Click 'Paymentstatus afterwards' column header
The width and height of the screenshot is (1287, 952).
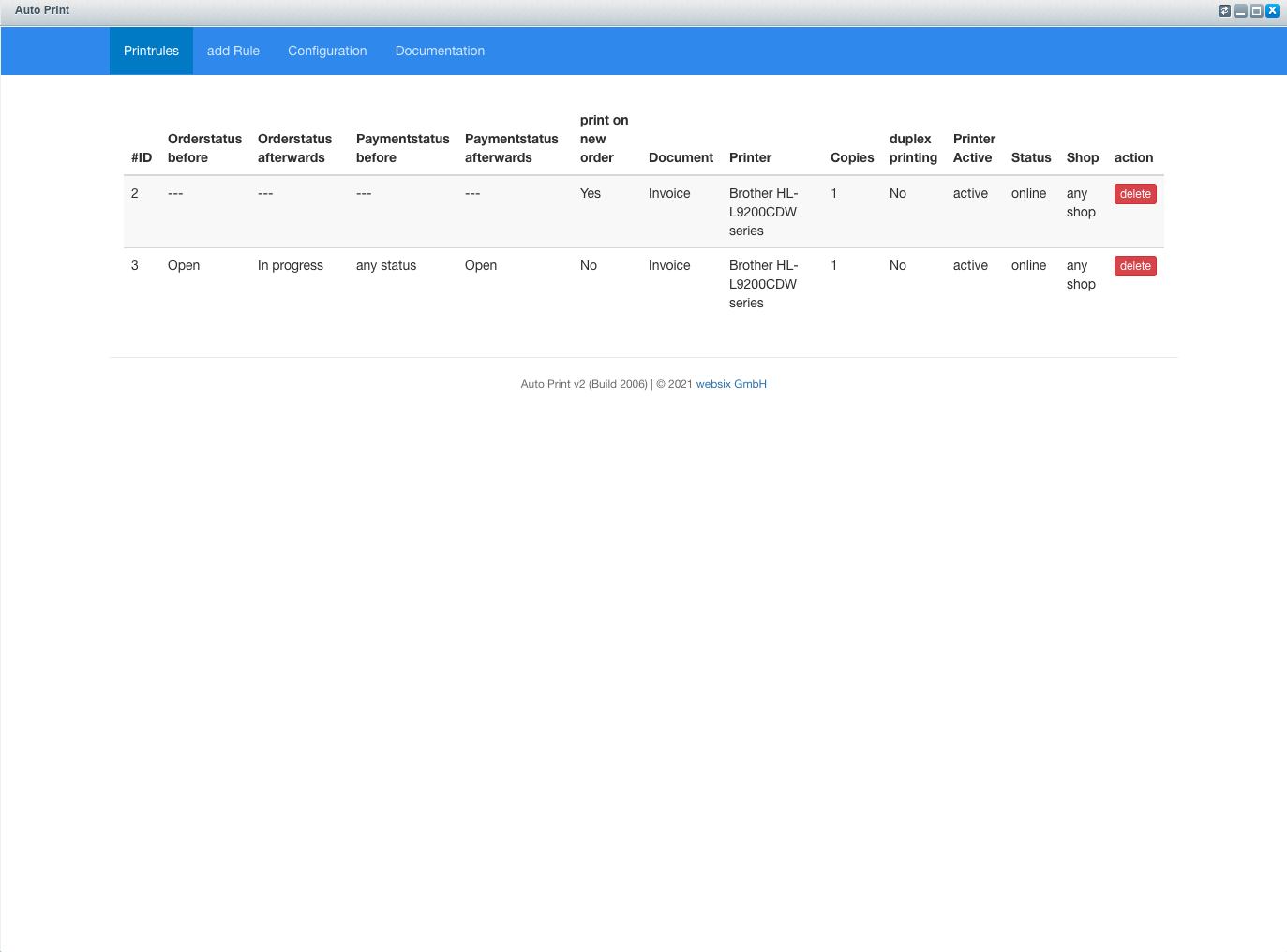512,148
